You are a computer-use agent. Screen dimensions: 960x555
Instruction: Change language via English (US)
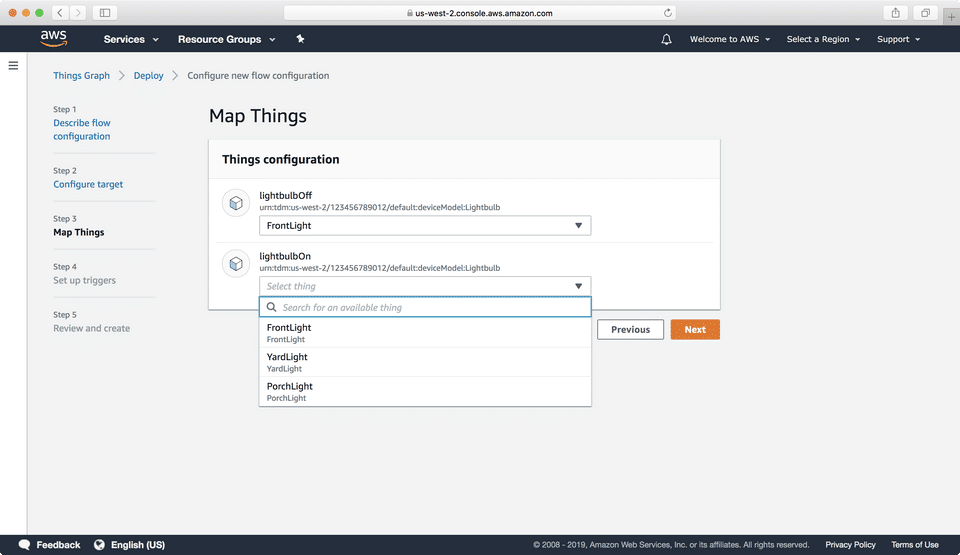pyautogui.click(x=138, y=545)
